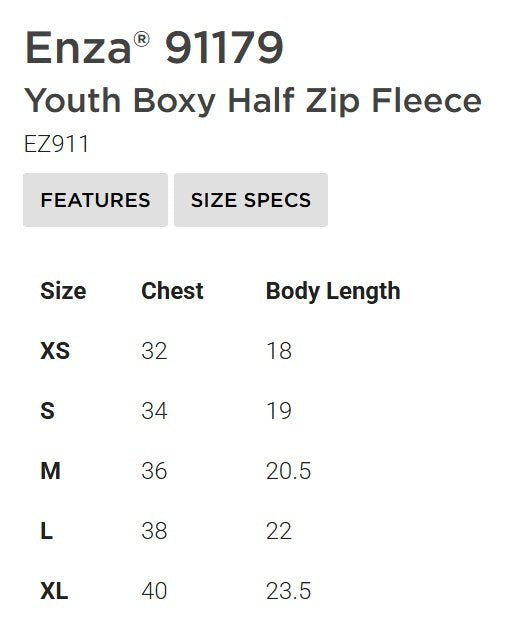The image size is (510, 637).
Task: Click chest value 32 for XS
Action: pyautogui.click(x=154, y=351)
